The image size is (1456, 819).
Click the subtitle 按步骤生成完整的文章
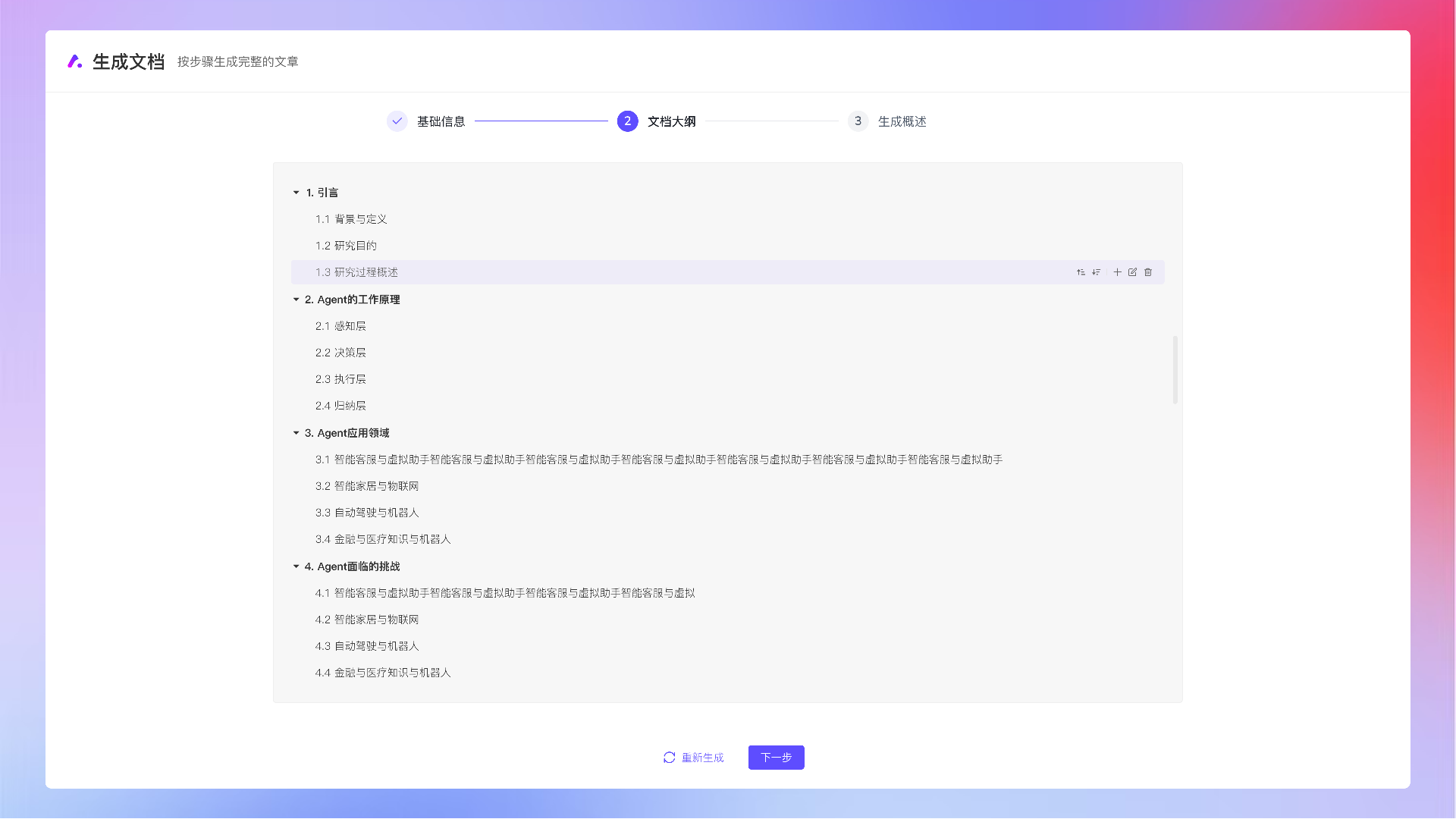coord(237,61)
